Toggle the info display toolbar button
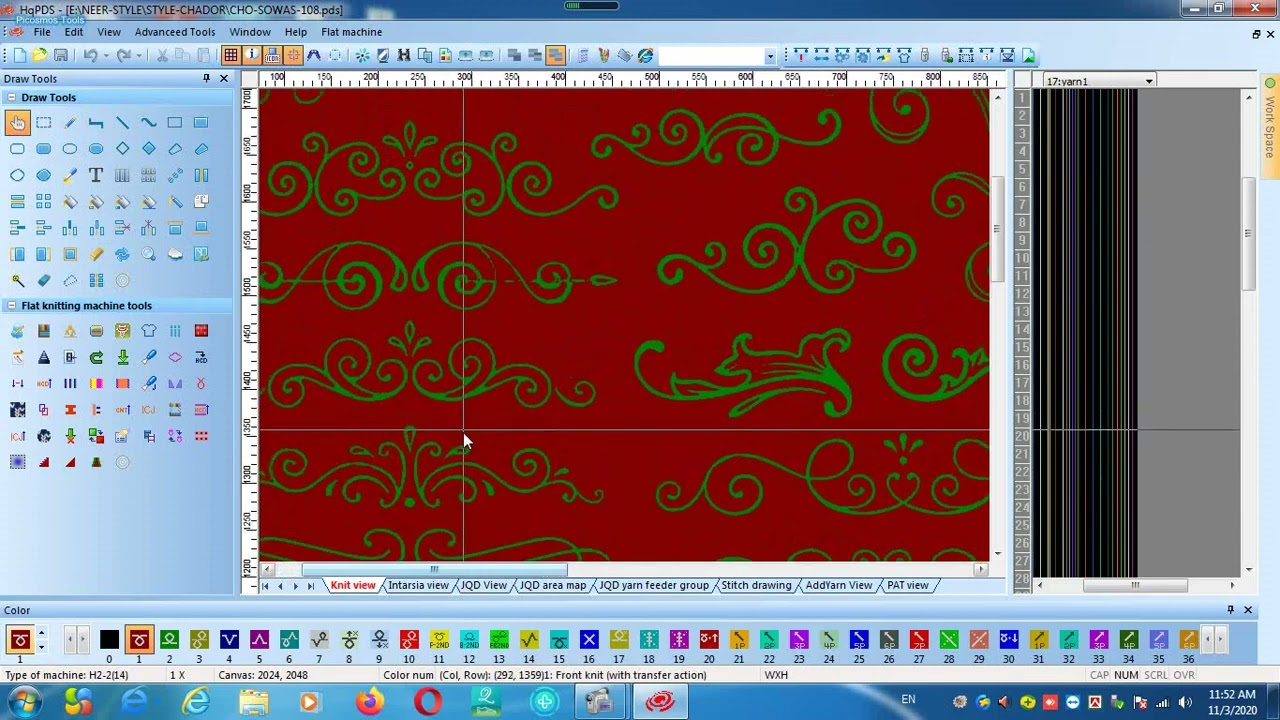The width and height of the screenshot is (1280, 720). 252,56
